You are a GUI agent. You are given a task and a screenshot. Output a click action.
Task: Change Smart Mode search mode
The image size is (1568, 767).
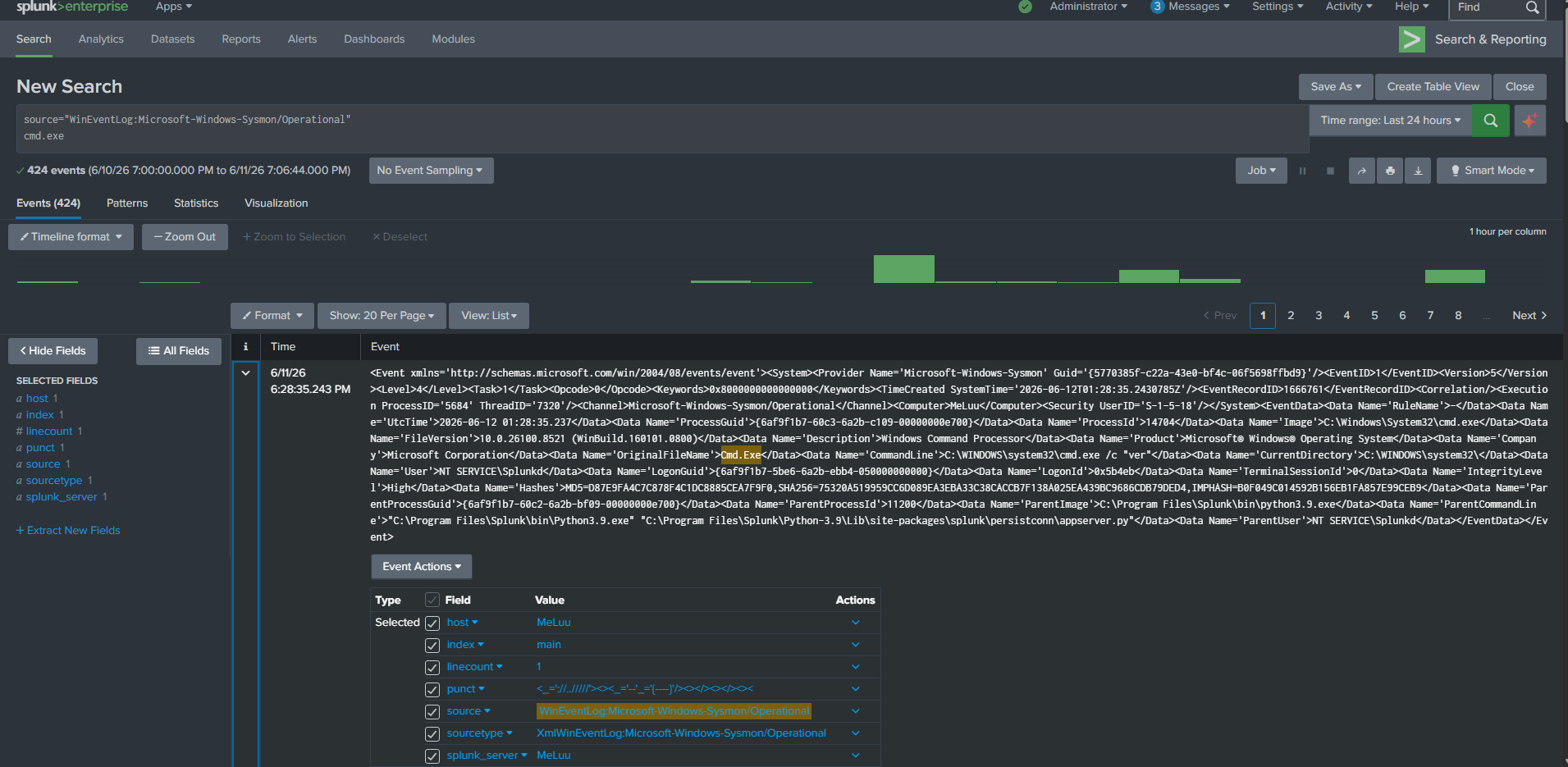1491,171
